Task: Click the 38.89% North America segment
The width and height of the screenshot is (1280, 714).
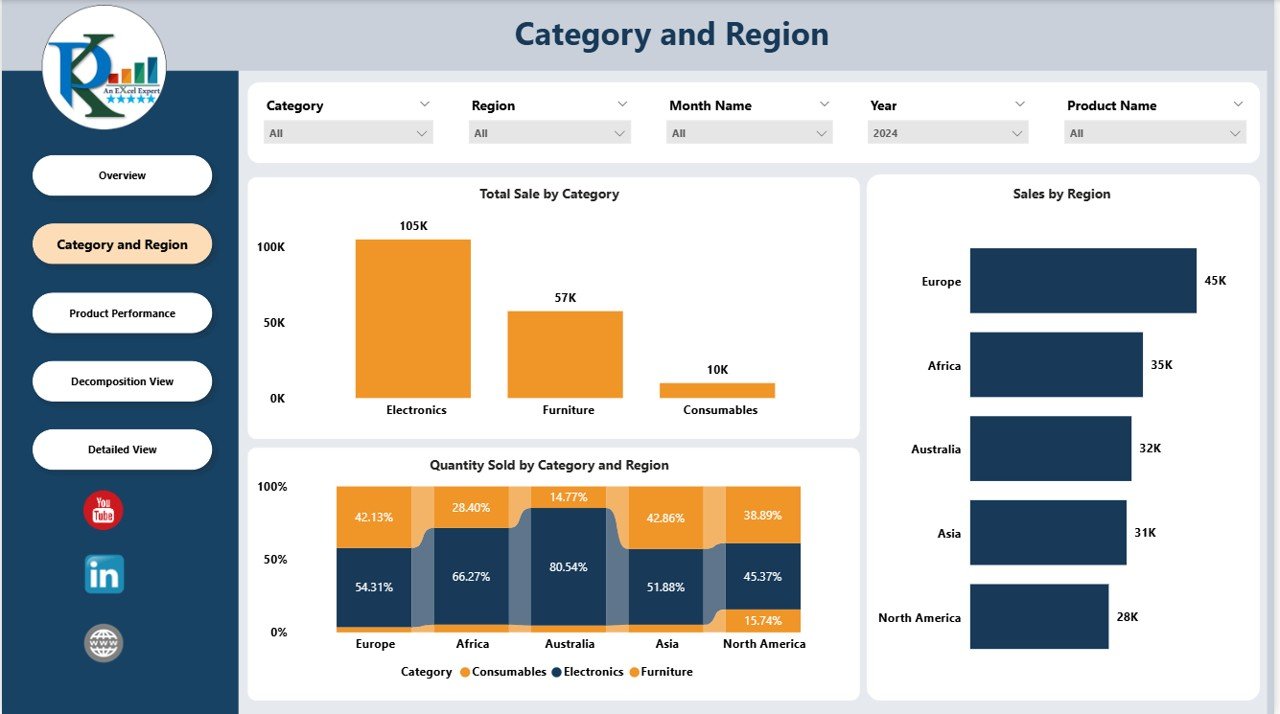Action: pos(763,515)
